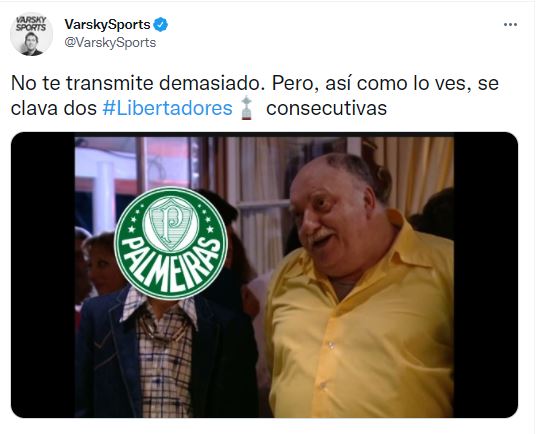Screen dimensions: 542x434
Task: Click the Palmeiras crest in the image
Action: pos(171,243)
